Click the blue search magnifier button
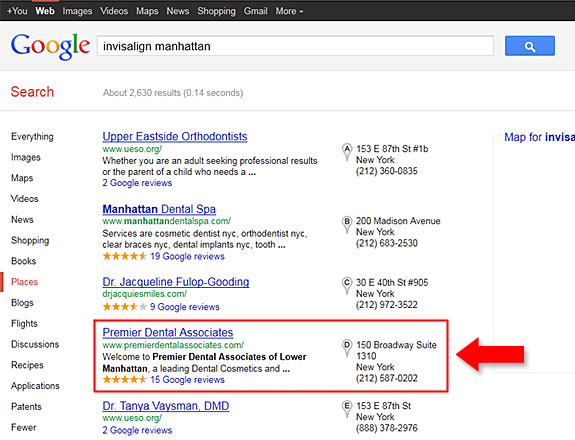 [530, 46]
